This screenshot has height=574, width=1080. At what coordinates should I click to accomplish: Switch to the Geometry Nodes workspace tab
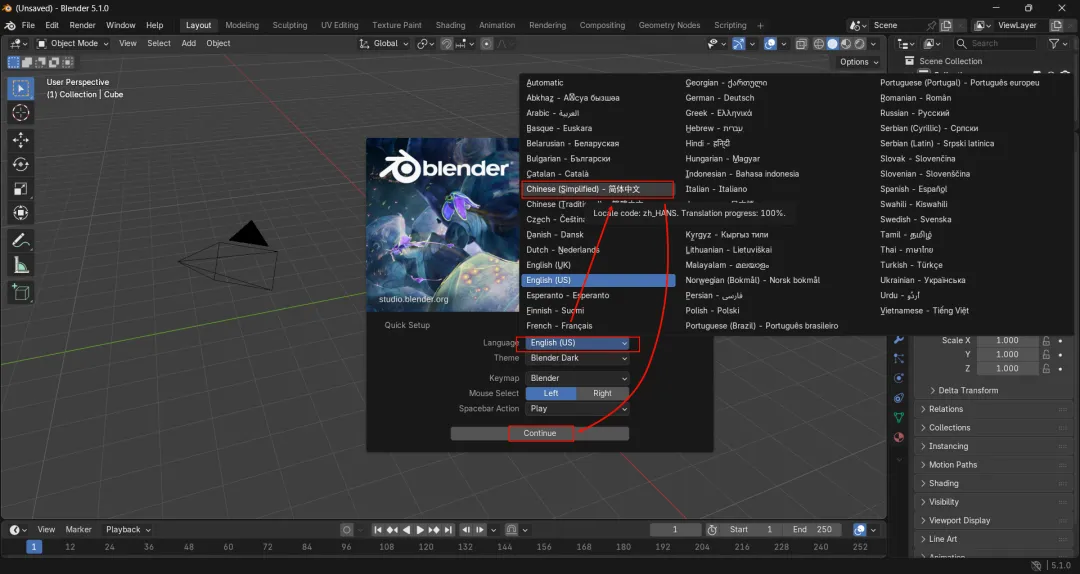click(x=669, y=25)
